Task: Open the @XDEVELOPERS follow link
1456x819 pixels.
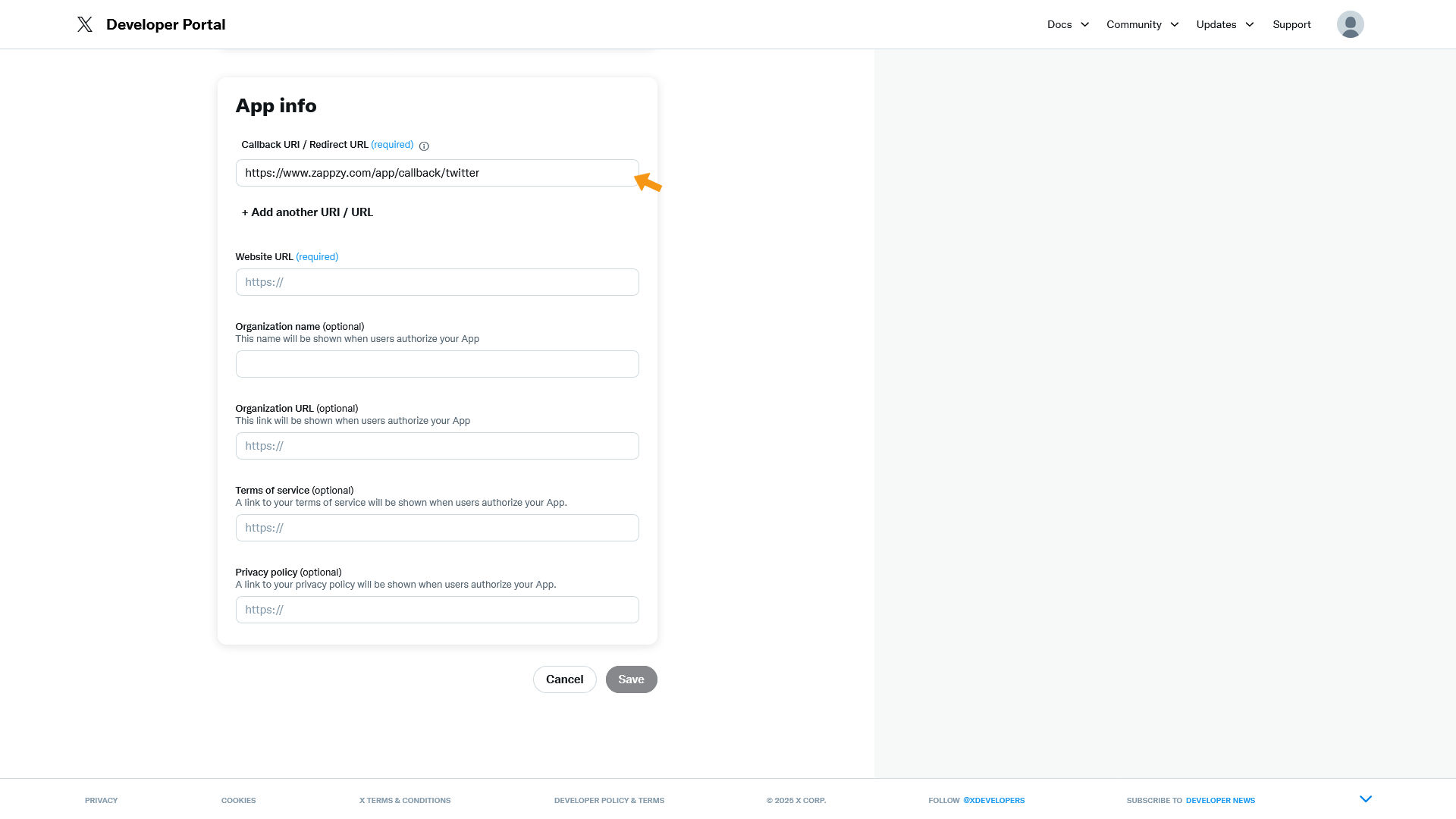Action: [x=993, y=801]
